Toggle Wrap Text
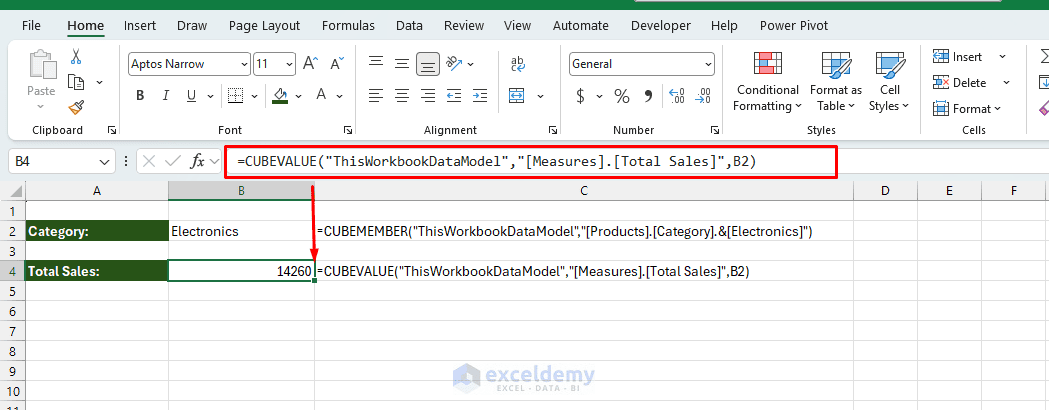The height and width of the screenshot is (410, 1049). click(517, 64)
